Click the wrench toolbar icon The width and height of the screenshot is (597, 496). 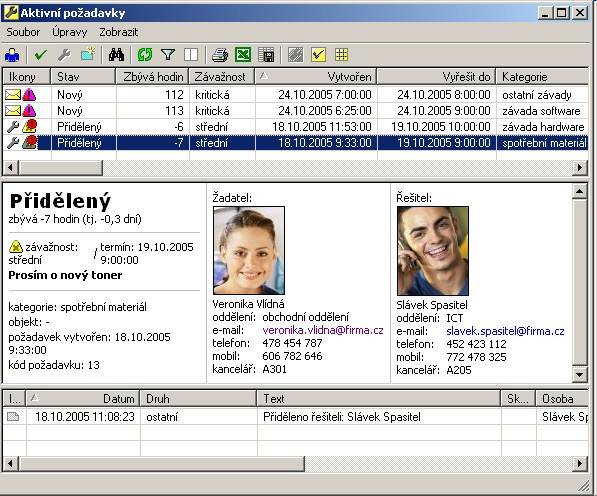(64, 55)
